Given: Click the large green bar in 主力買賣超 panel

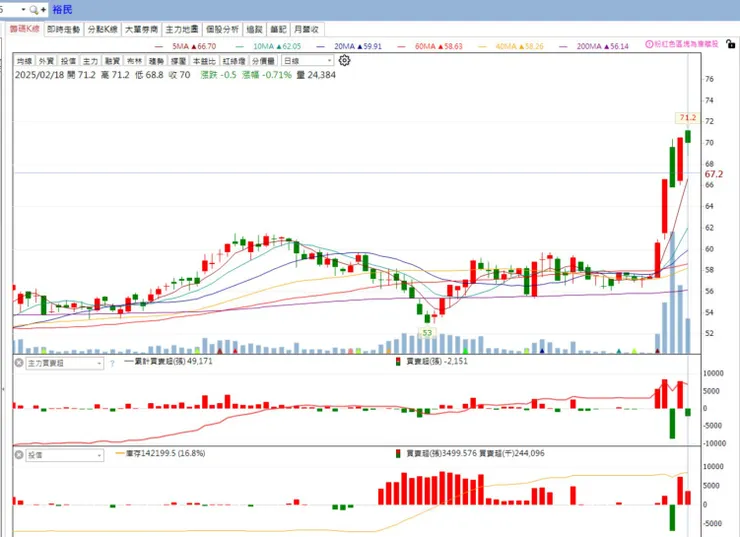Looking at the screenshot, I should tap(672, 423).
